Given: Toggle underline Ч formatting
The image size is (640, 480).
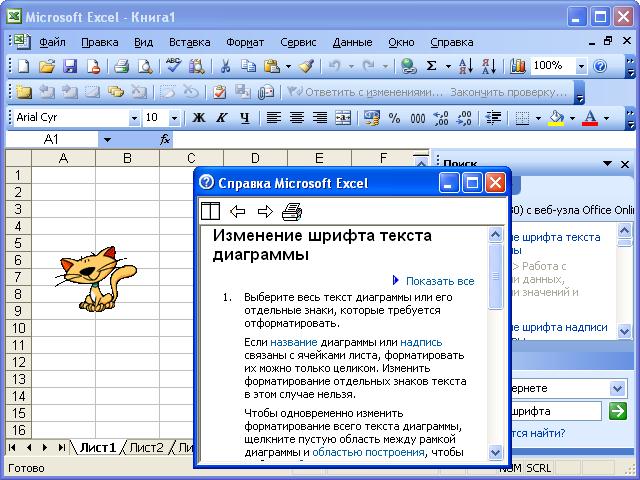Looking at the screenshot, I should click(x=244, y=118).
